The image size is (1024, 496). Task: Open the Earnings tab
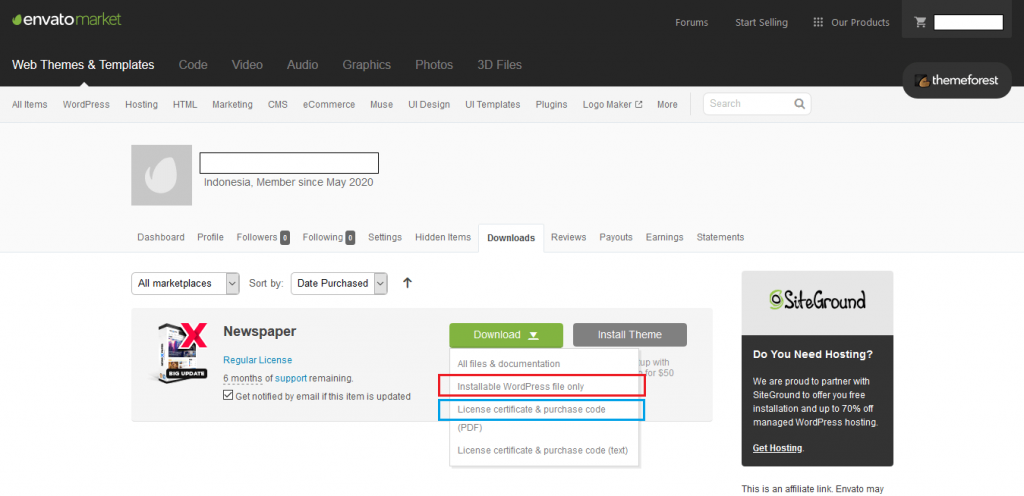(x=664, y=237)
